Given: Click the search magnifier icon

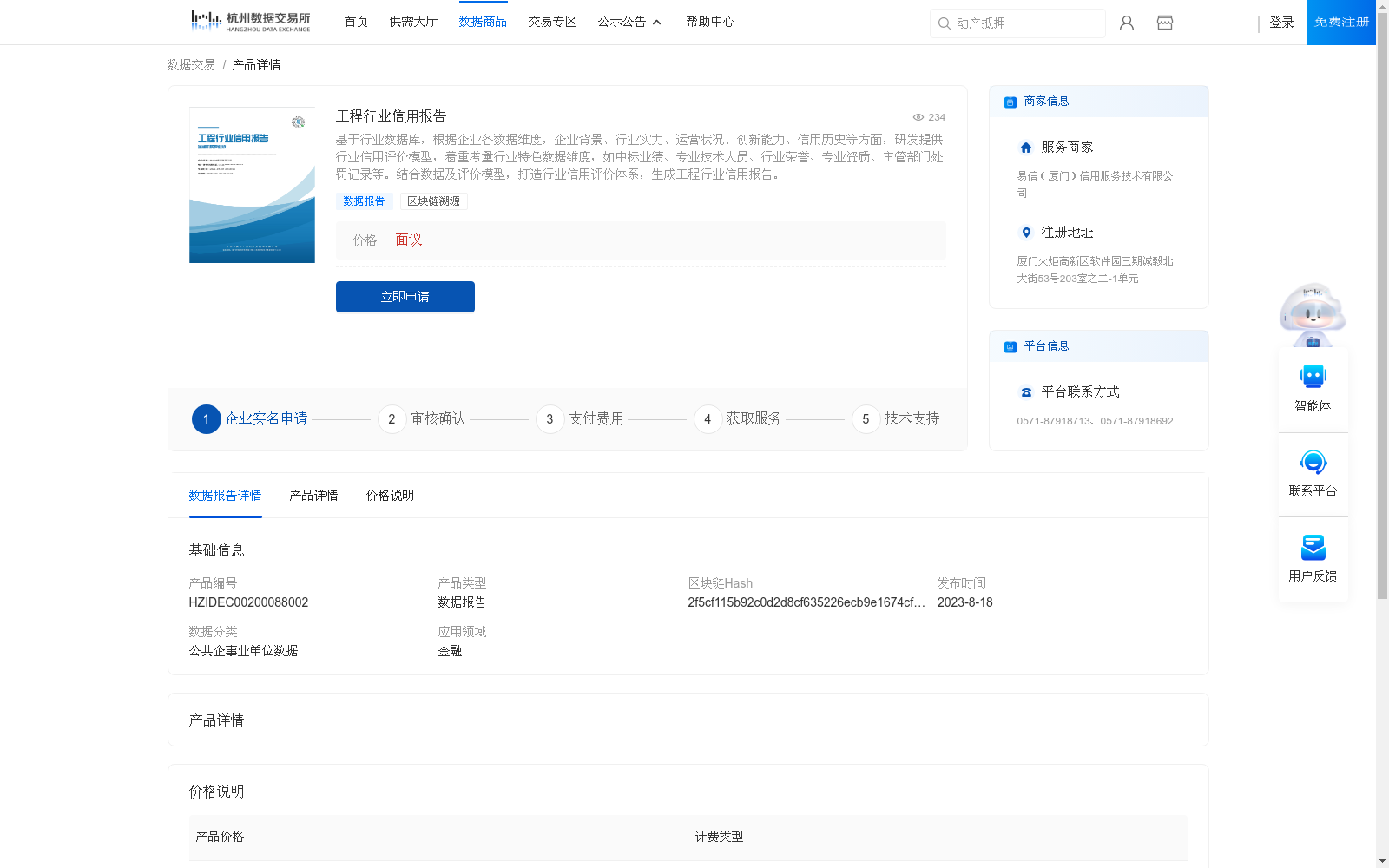Looking at the screenshot, I should [945, 23].
